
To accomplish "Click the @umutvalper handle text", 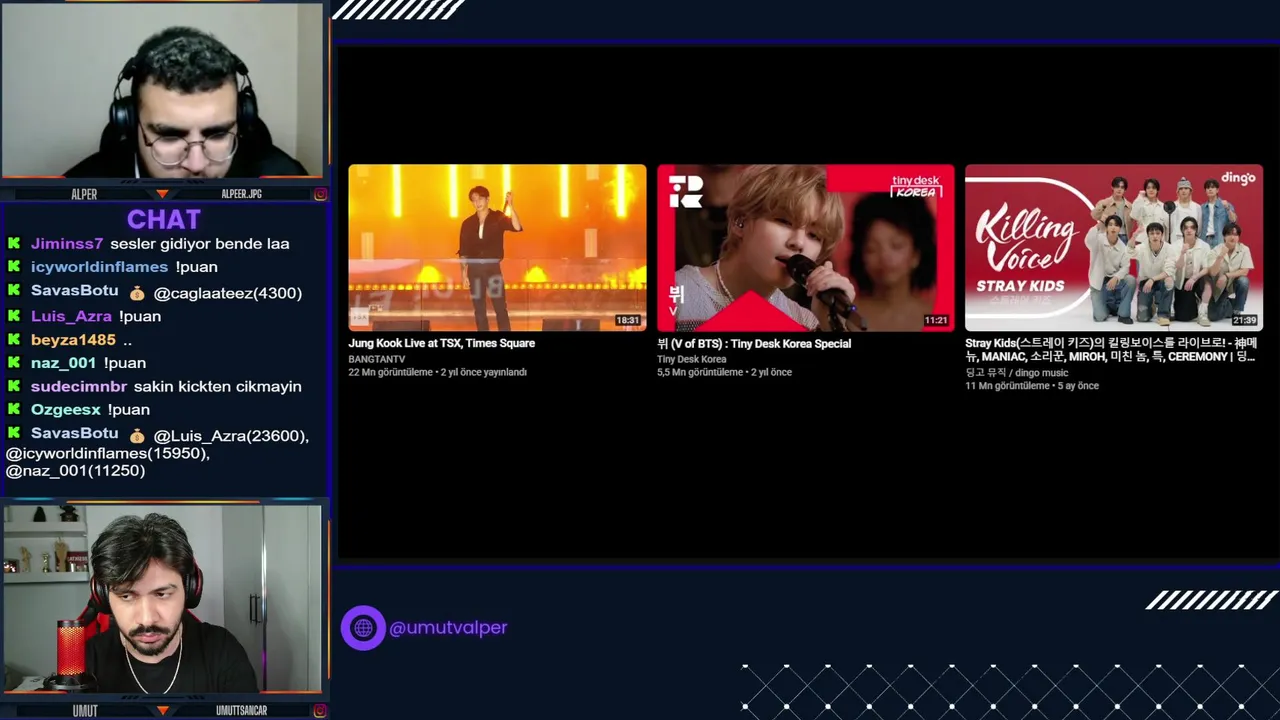I will pyautogui.click(x=448, y=628).
